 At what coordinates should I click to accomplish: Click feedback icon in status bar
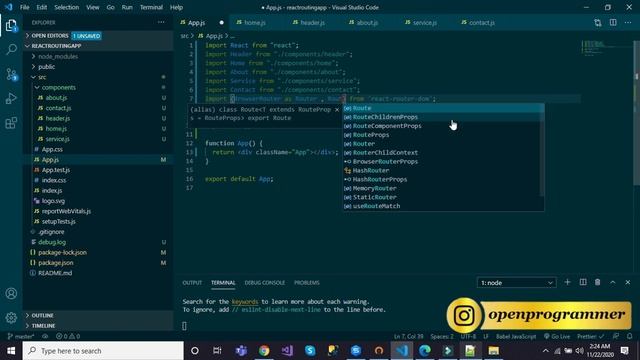click(x=616, y=336)
